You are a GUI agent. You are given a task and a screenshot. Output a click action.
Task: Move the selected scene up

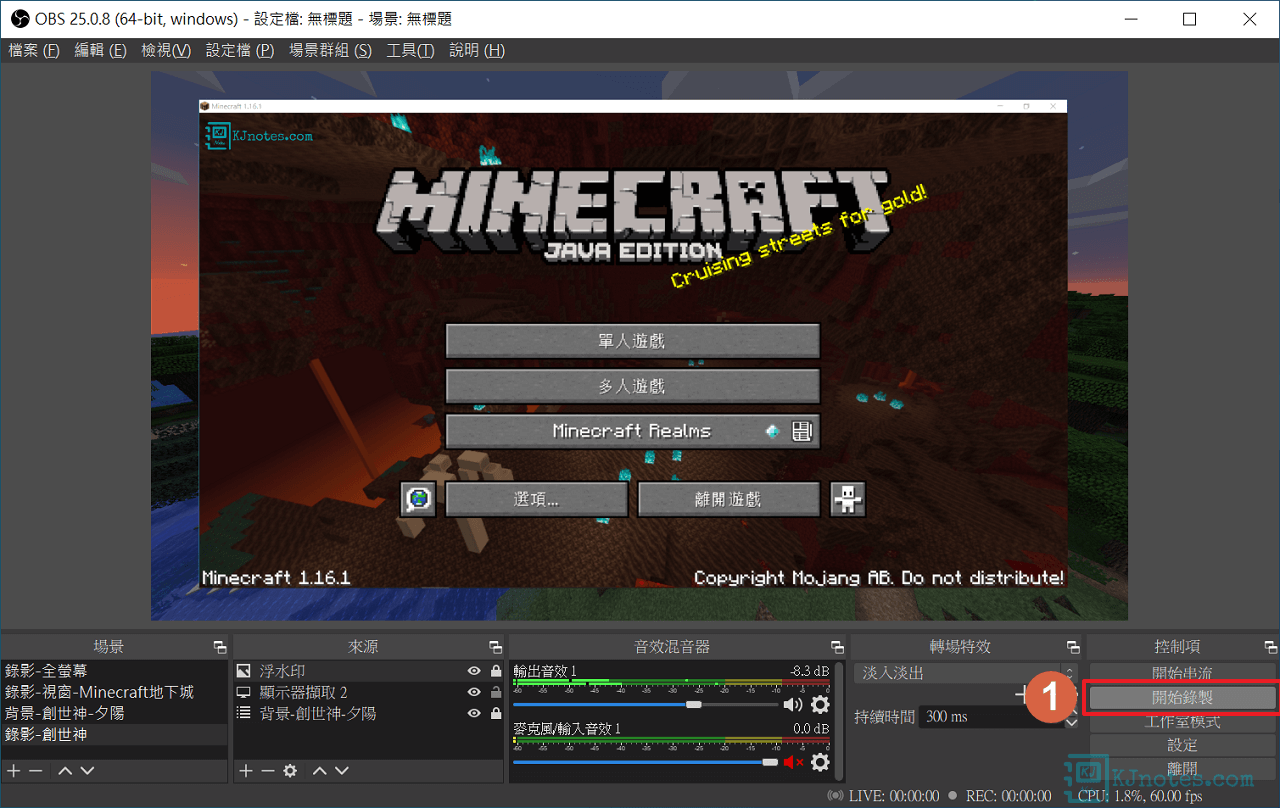[x=65, y=771]
